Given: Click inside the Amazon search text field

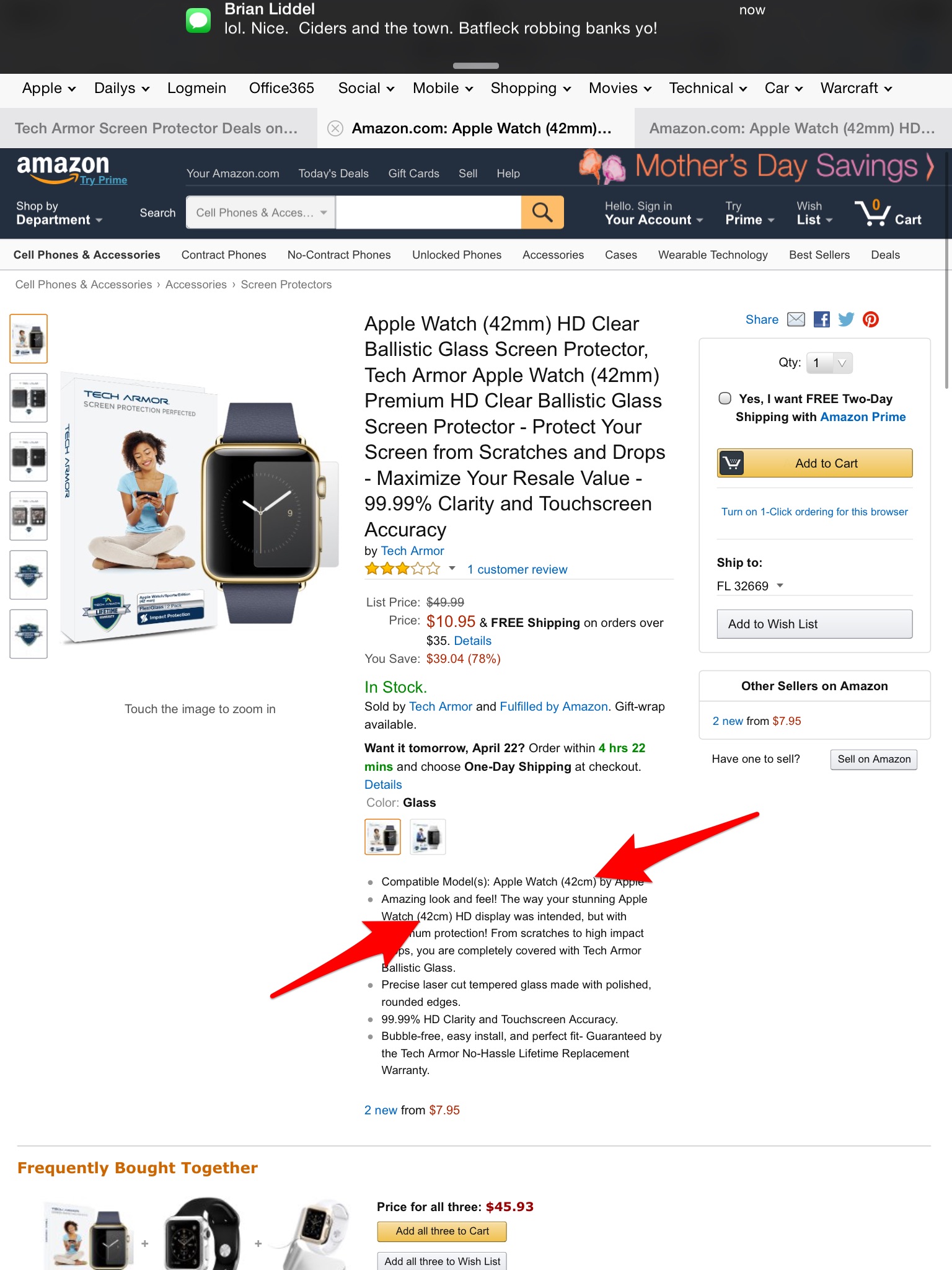Looking at the screenshot, I should click(428, 213).
